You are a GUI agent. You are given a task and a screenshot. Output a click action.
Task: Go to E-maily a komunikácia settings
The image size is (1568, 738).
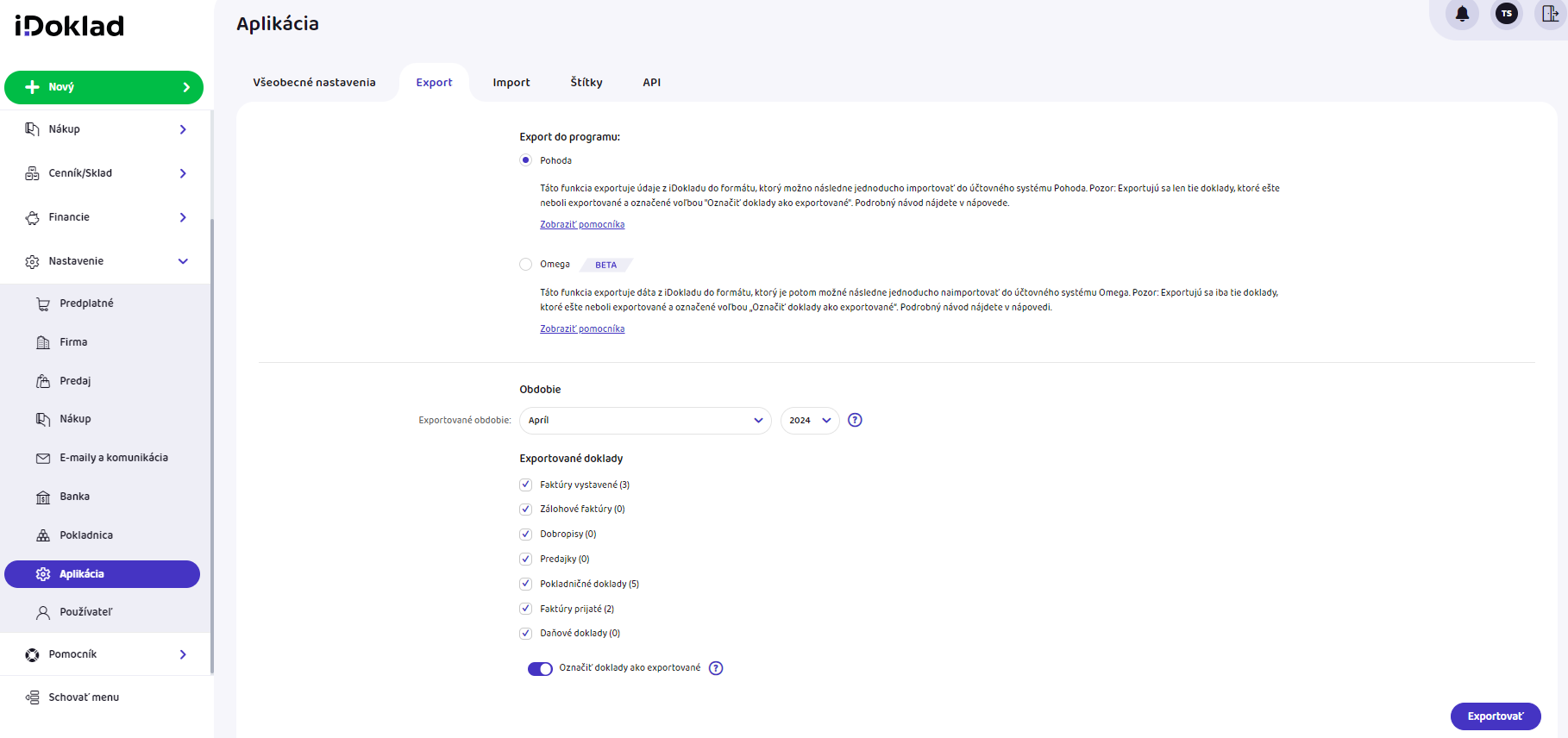tap(113, 458)
